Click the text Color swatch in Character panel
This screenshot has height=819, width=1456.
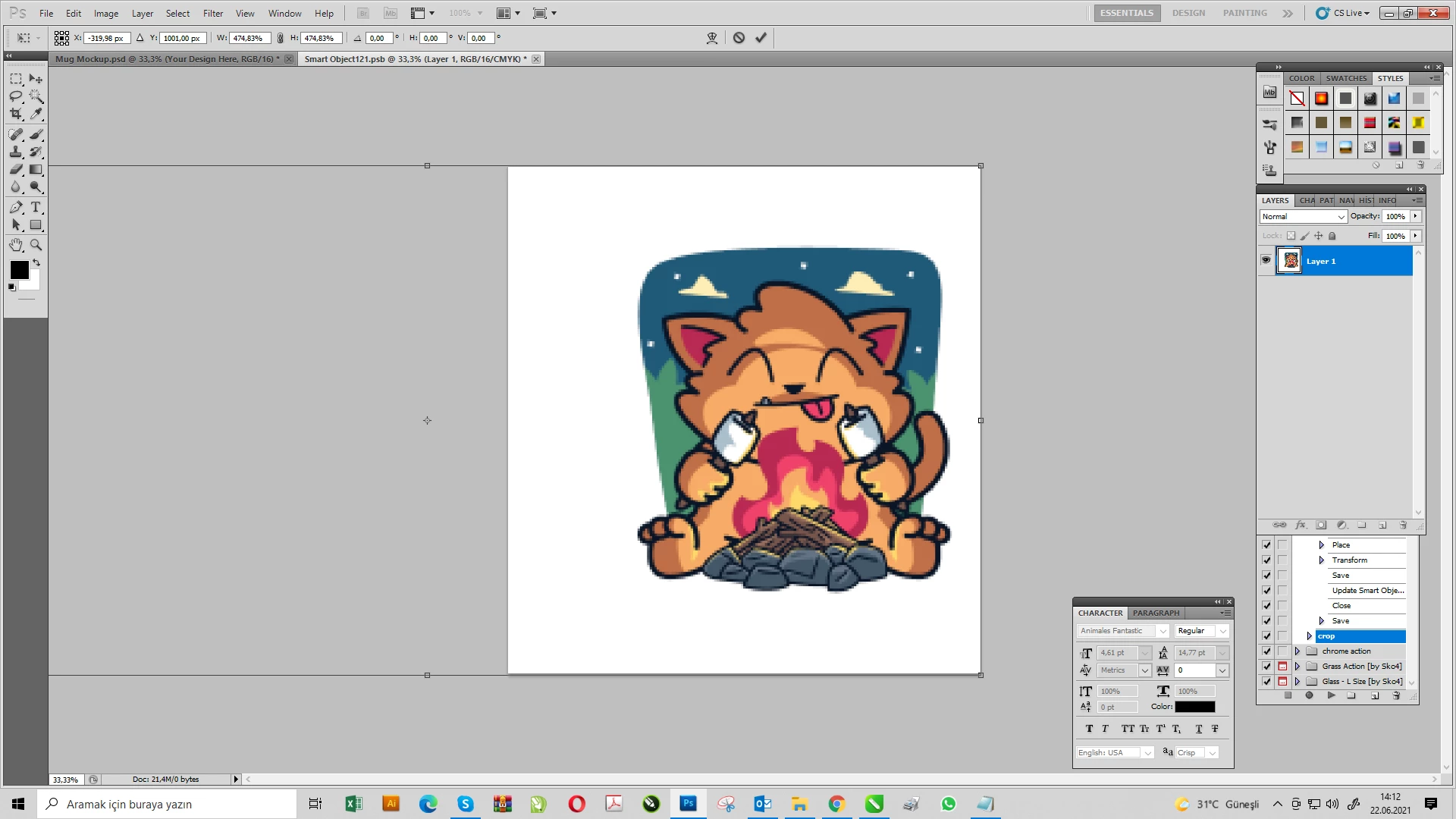pyautogui.click(x=1194, y=707)
